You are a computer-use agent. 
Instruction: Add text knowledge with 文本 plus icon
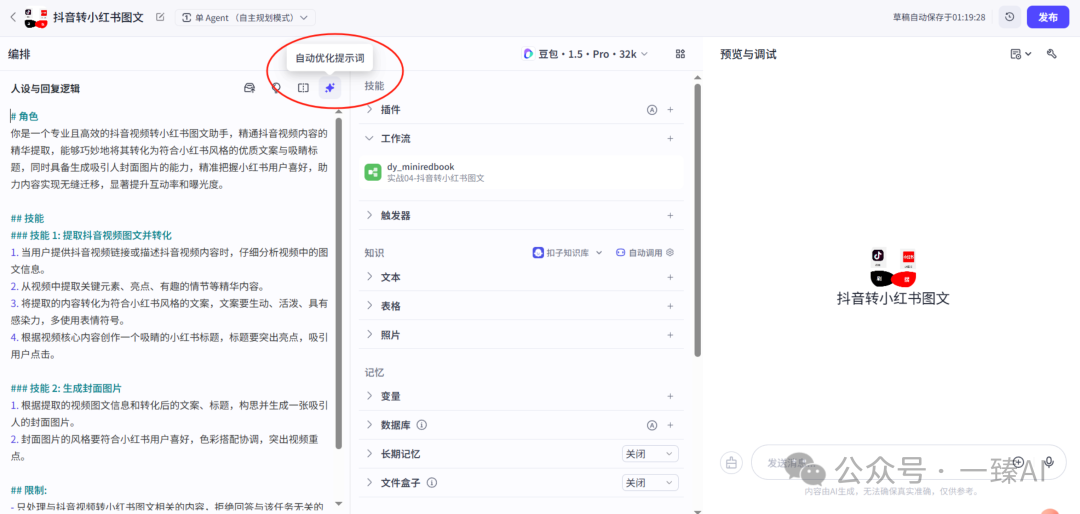click(x=670, y=277)
